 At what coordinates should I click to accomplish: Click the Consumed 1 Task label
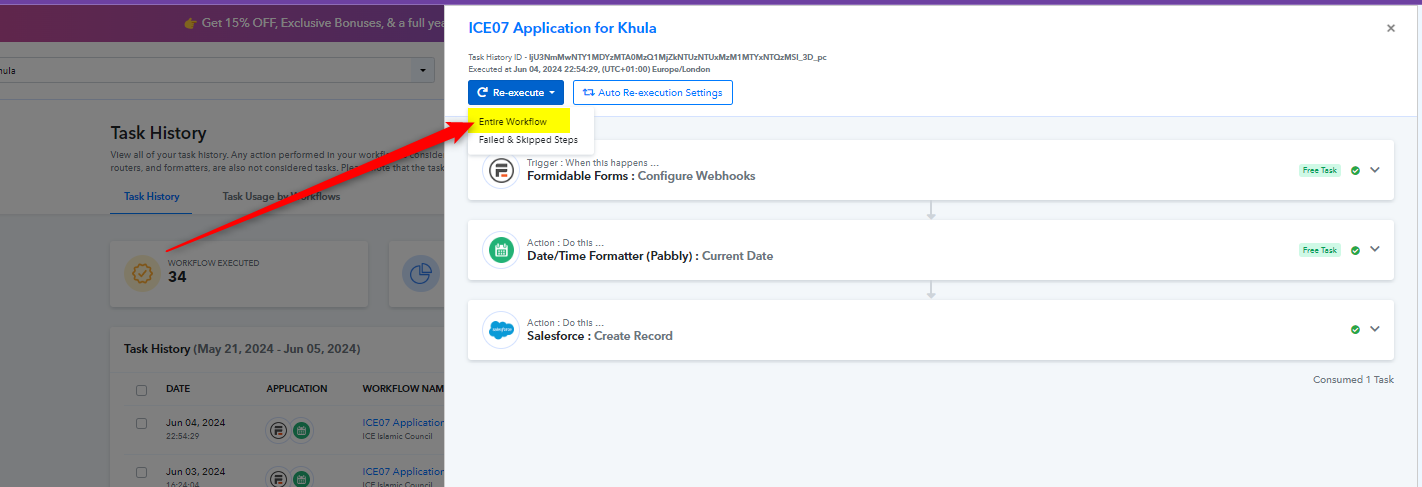[x=1353, y=380]
